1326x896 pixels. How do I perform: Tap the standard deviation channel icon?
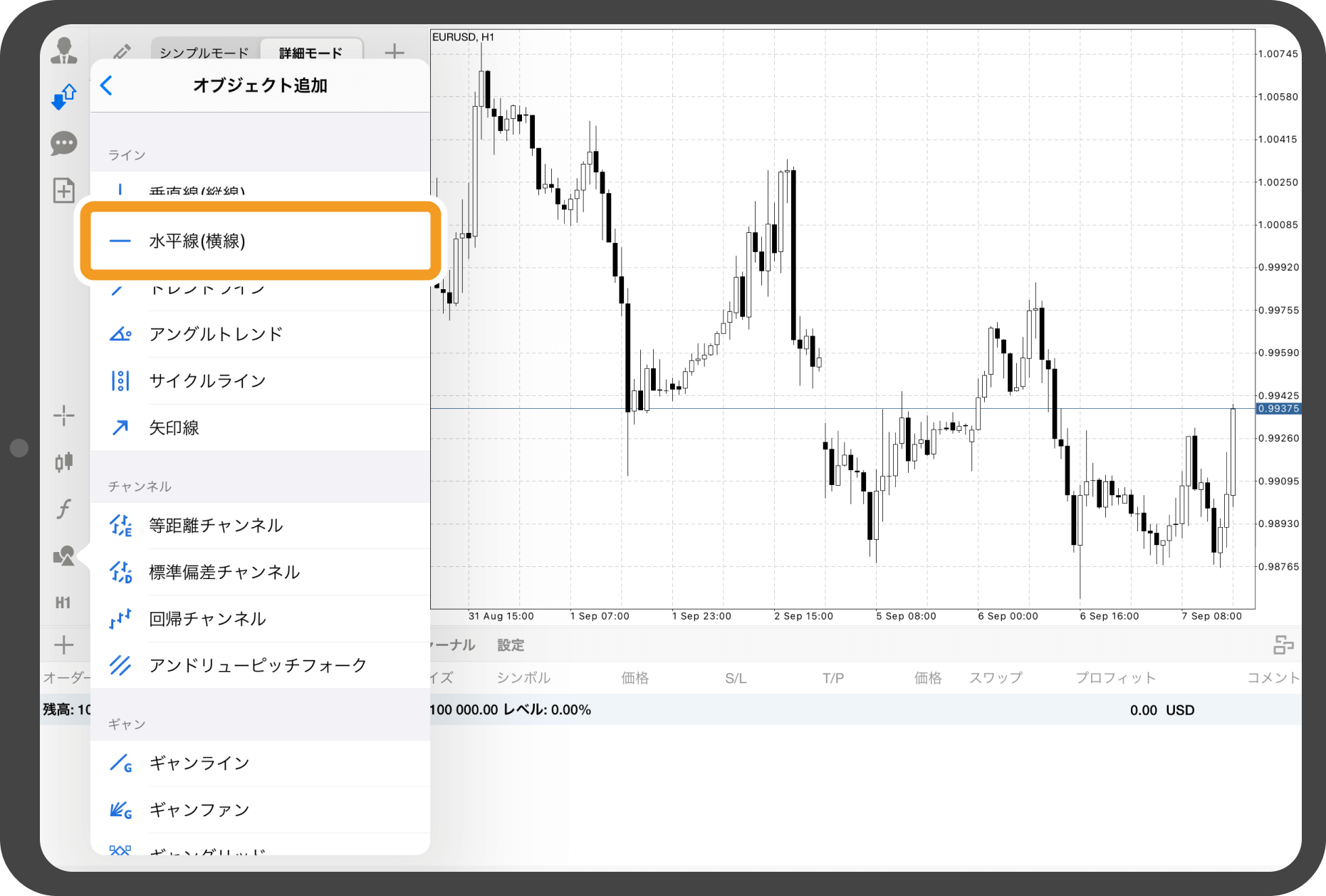pyautogui.click(x=120, y=572)
